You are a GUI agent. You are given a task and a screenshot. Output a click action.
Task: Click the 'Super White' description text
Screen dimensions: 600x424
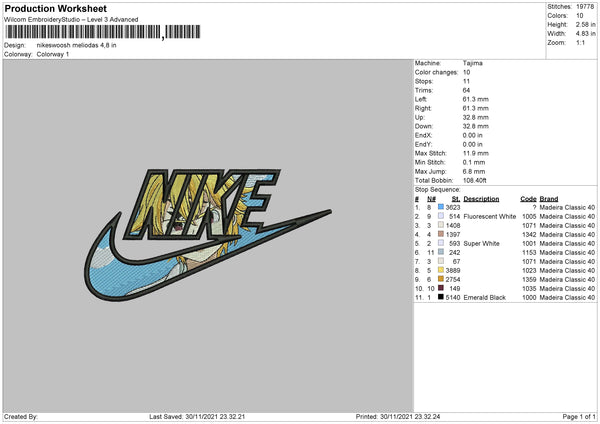pyautogui.click(x=481, y=243)
